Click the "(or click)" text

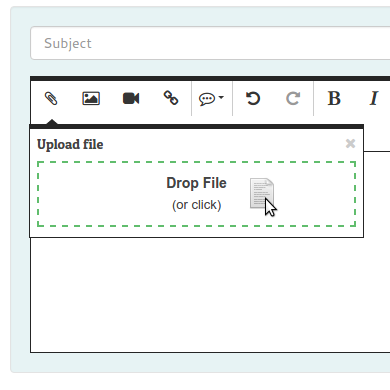point(196,205)
